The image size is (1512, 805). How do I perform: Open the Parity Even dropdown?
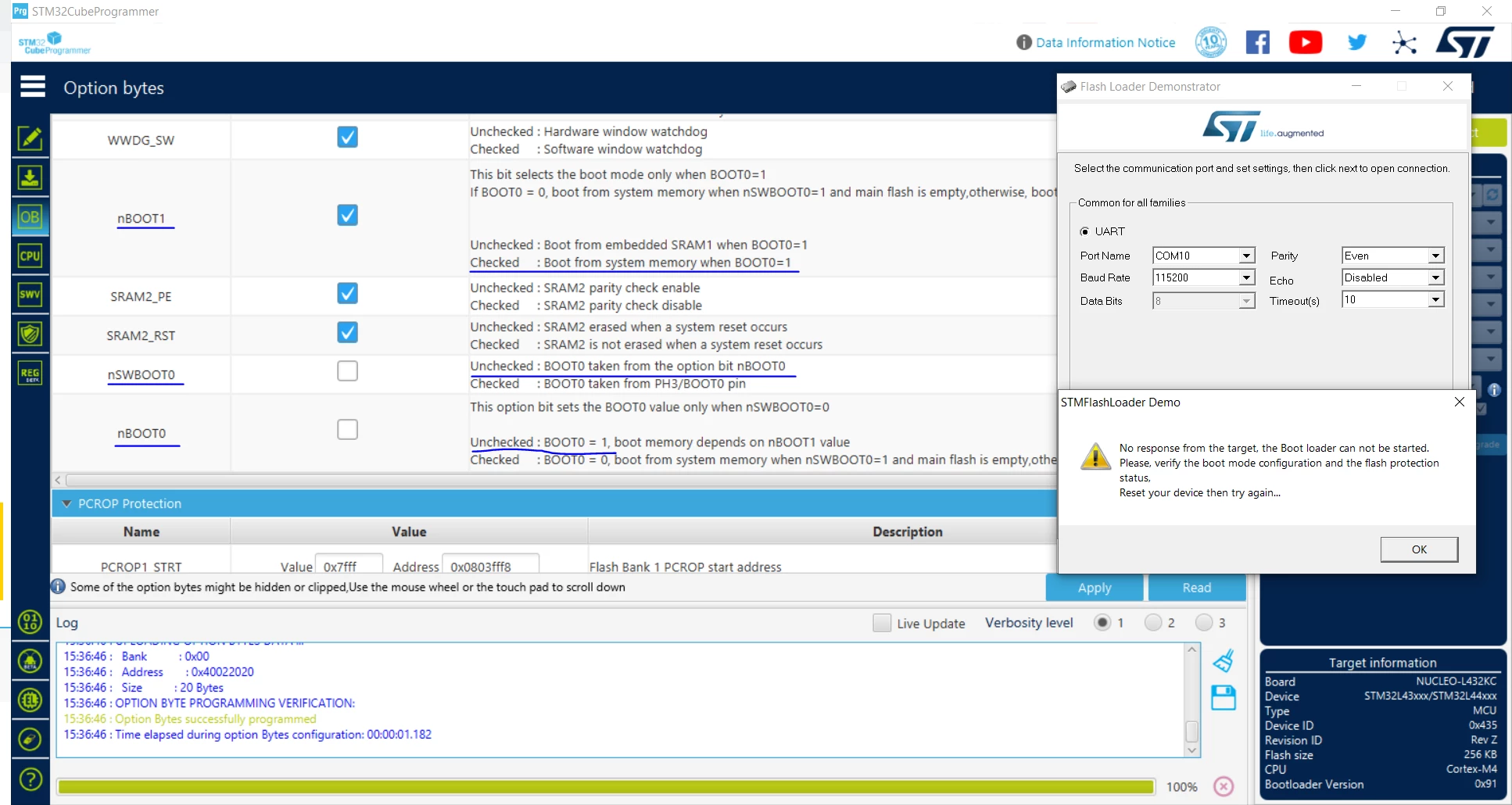[x=1435, y=256]
